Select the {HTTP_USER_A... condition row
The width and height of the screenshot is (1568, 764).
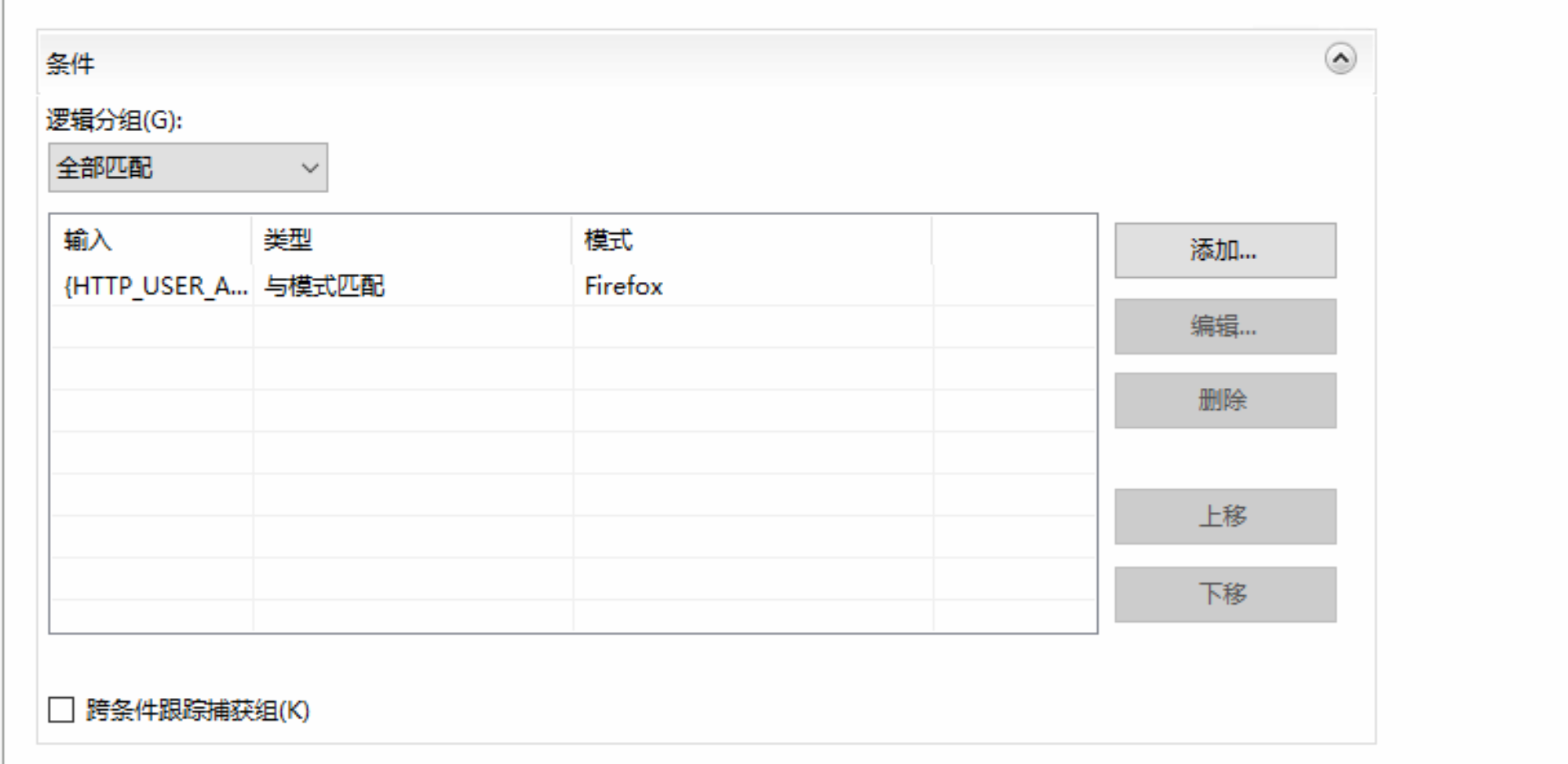pos(155,286)
